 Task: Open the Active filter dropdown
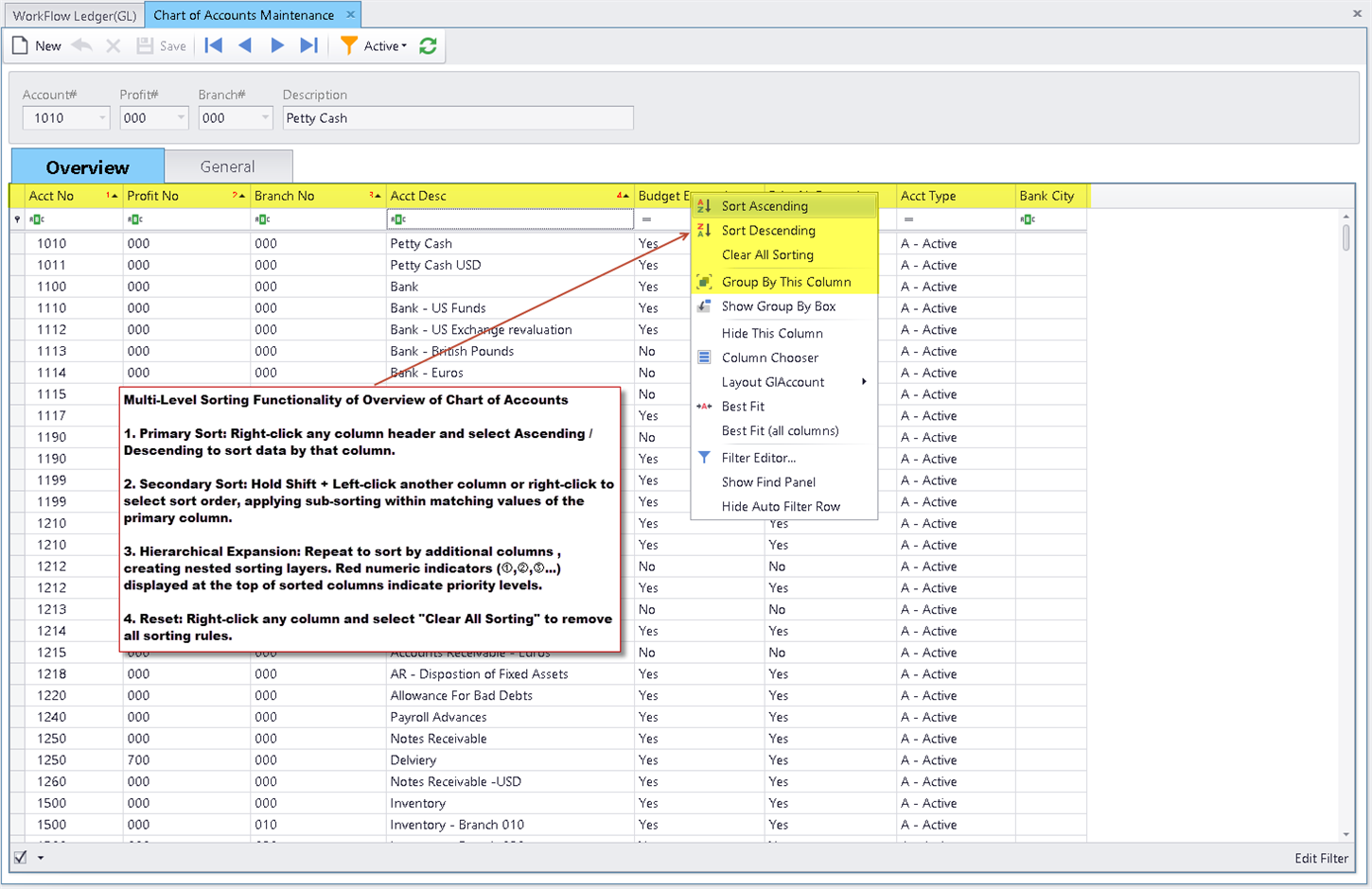(x=386, y=45)
